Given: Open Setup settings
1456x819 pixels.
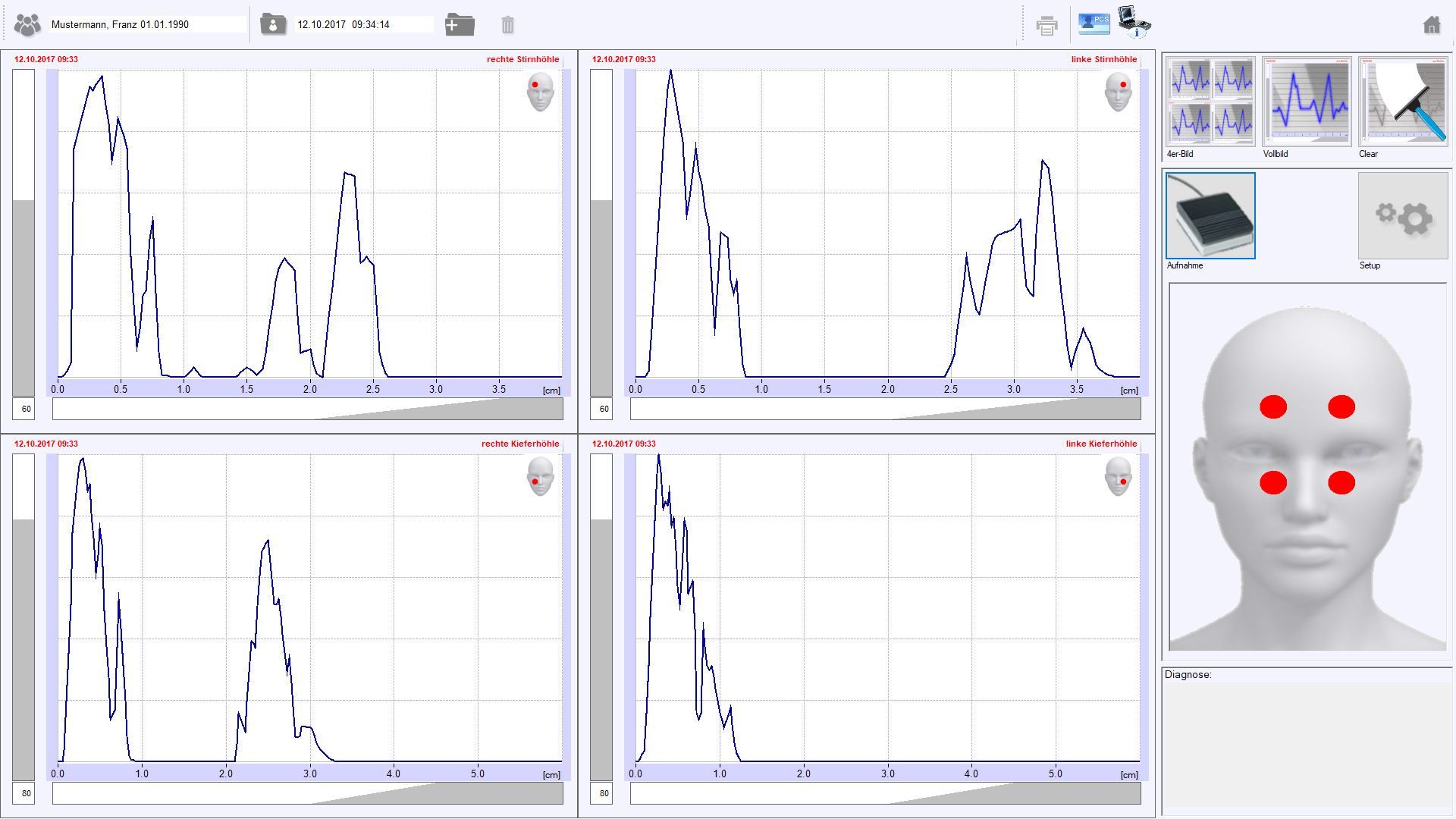Looking at the screenshot, I should (x=1403, y=216).
